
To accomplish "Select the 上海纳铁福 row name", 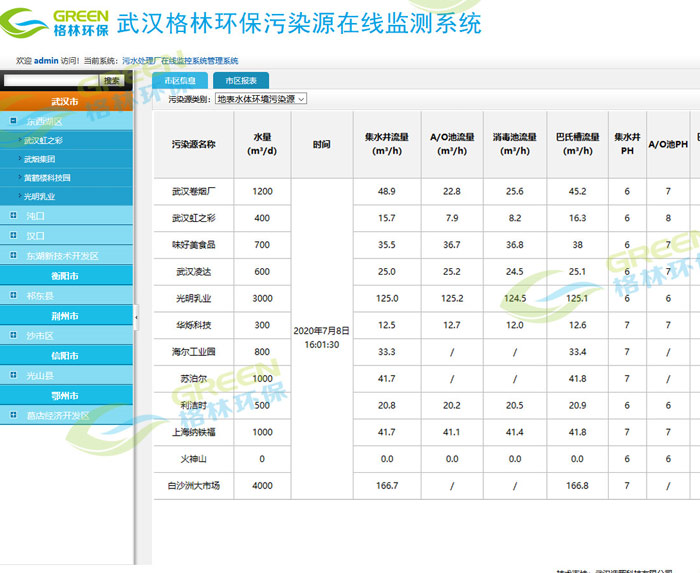I will [194, 432].
